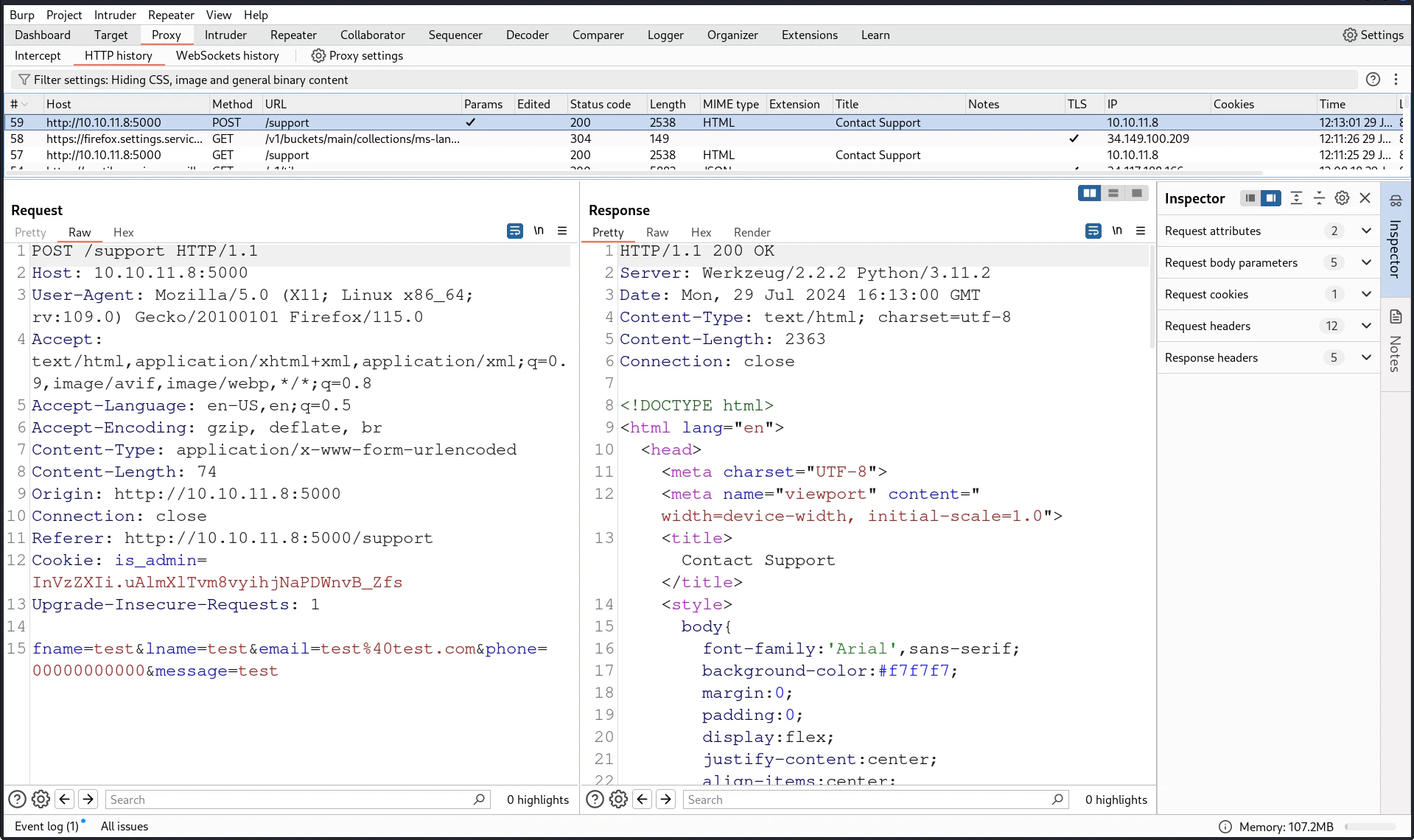Open Proxy settings gear

click(318, 55)
